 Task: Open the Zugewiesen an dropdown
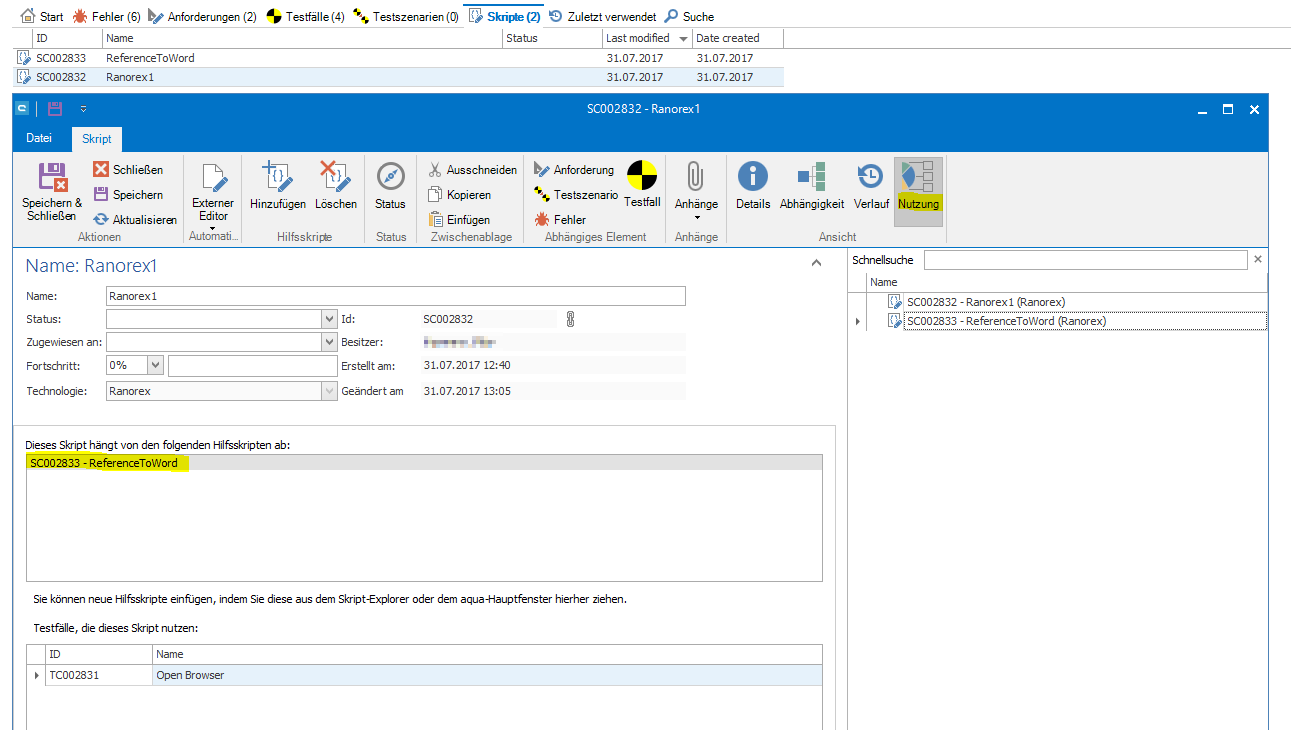(x=330, y=342)
